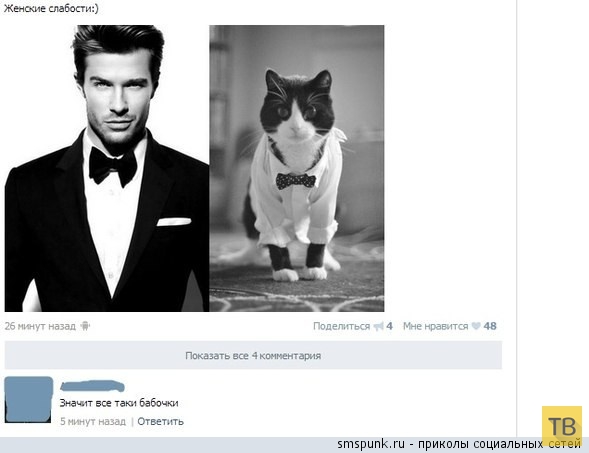The width and height of the screenshot is (589, 453).
Task: Click the smspunk.ru watermark text
Action: 371,444
